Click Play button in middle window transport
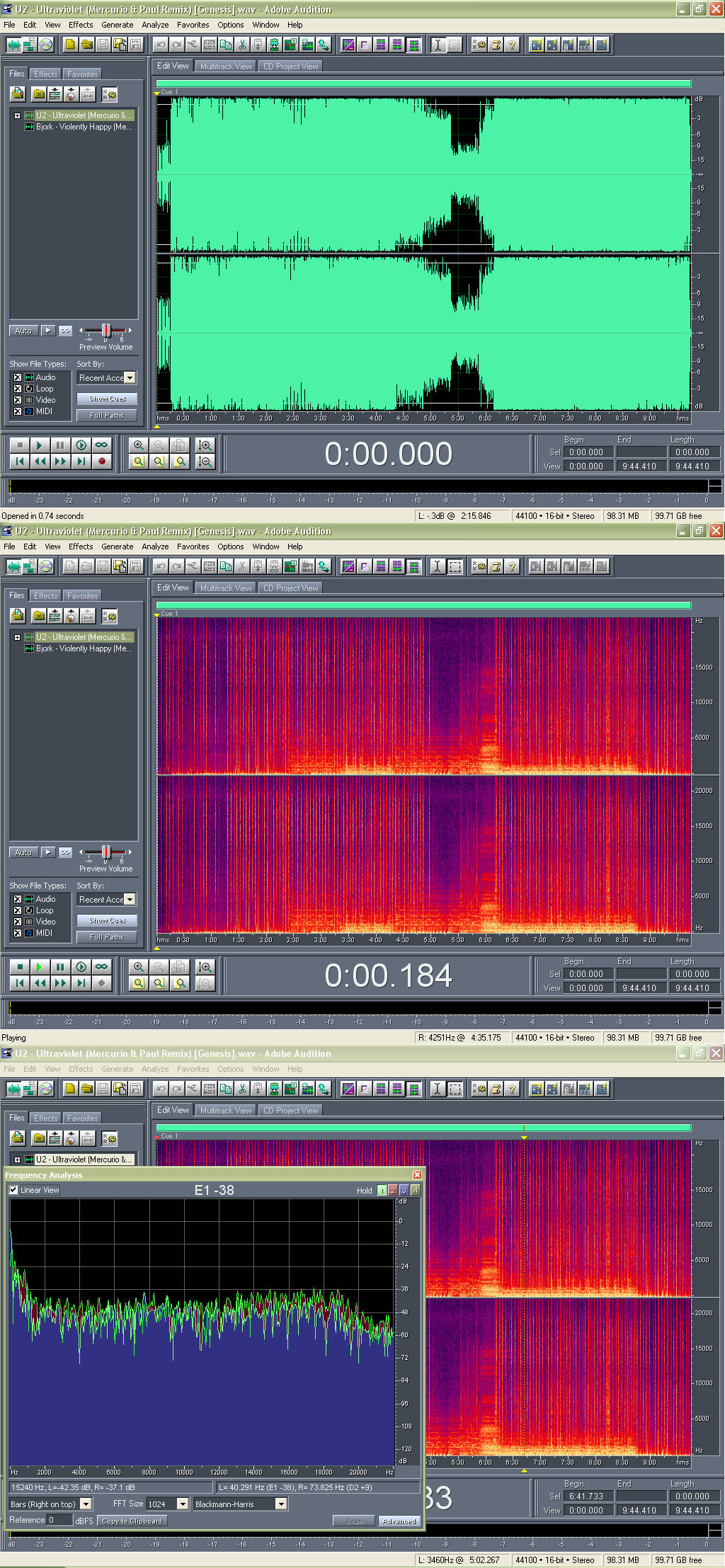725x1568 pixels. point(40,966)
